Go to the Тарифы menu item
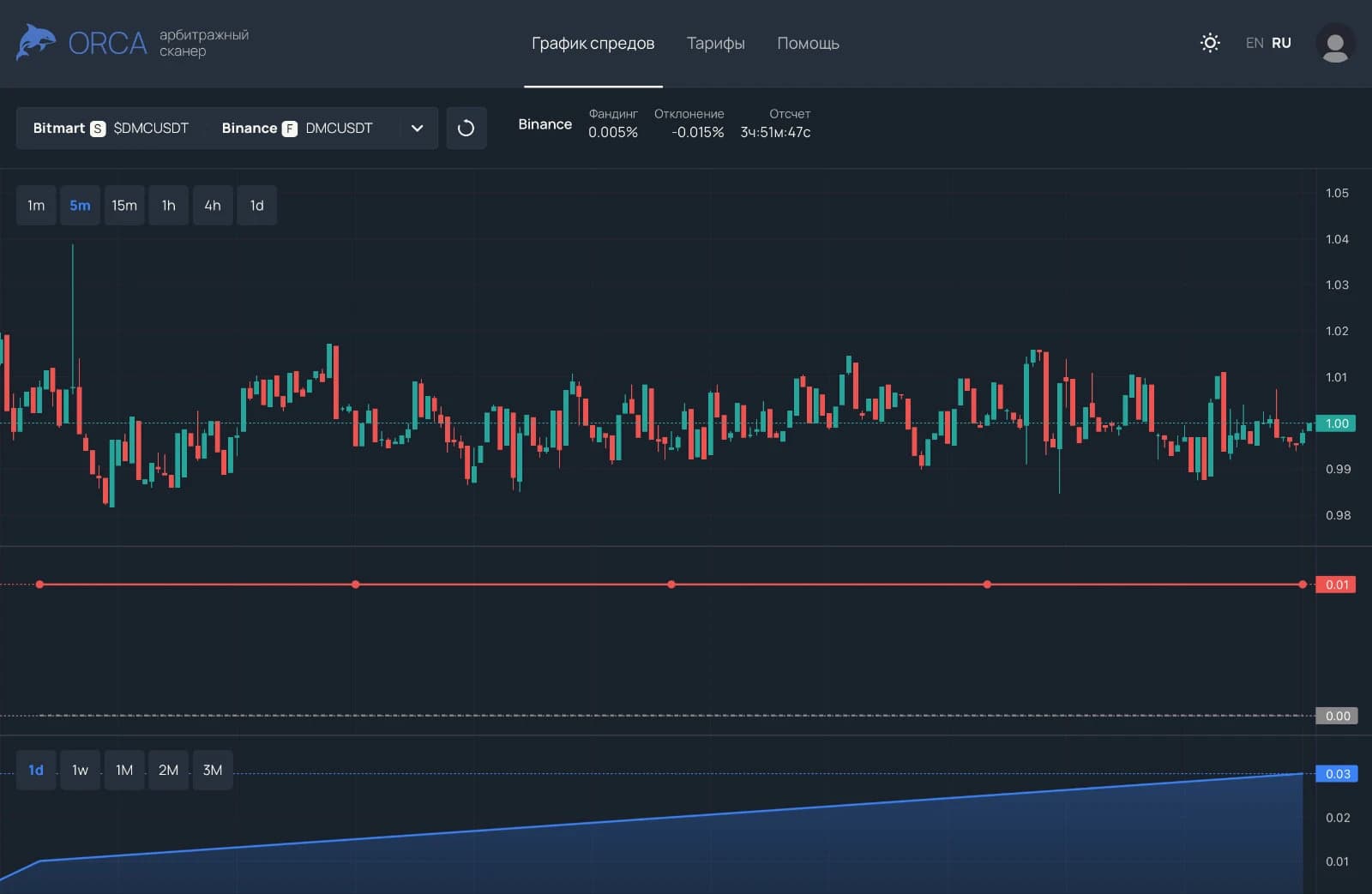The width and height of the screenshot is (1372, 894). click(x=715, y=44)
